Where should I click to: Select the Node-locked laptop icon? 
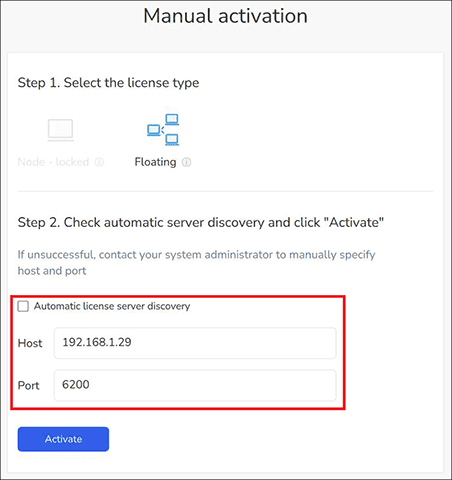pyautogui.click(x=60, y=130)
